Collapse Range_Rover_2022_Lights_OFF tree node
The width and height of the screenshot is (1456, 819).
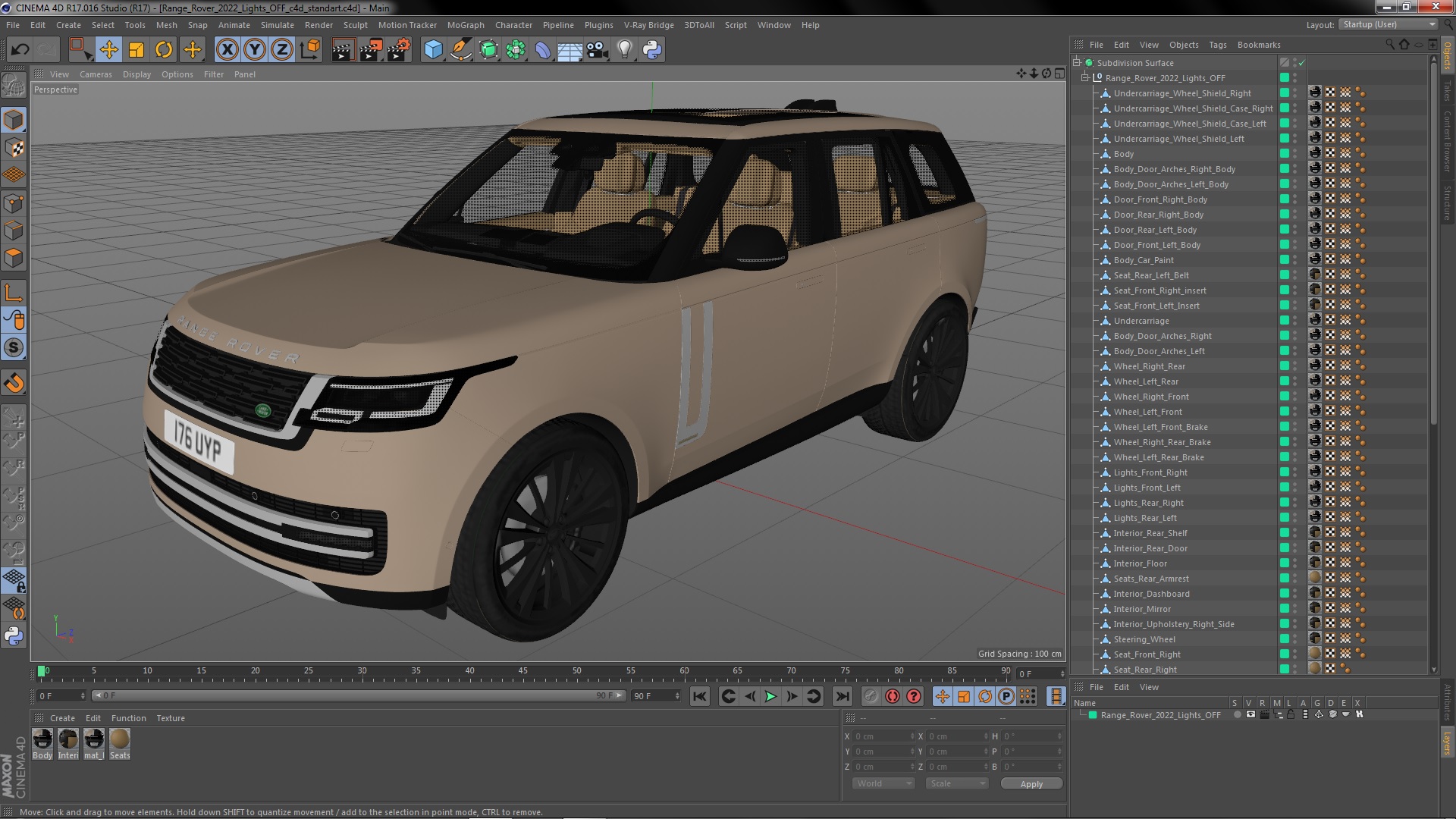pos(1084,77)
